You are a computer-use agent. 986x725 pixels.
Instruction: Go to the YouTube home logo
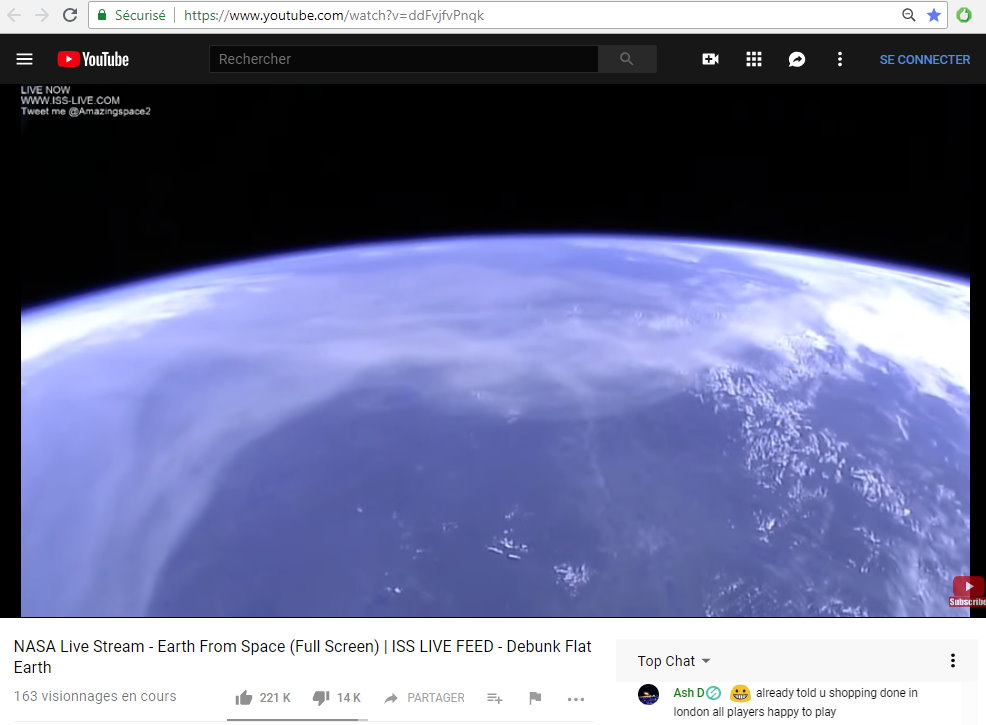point(93,59)
